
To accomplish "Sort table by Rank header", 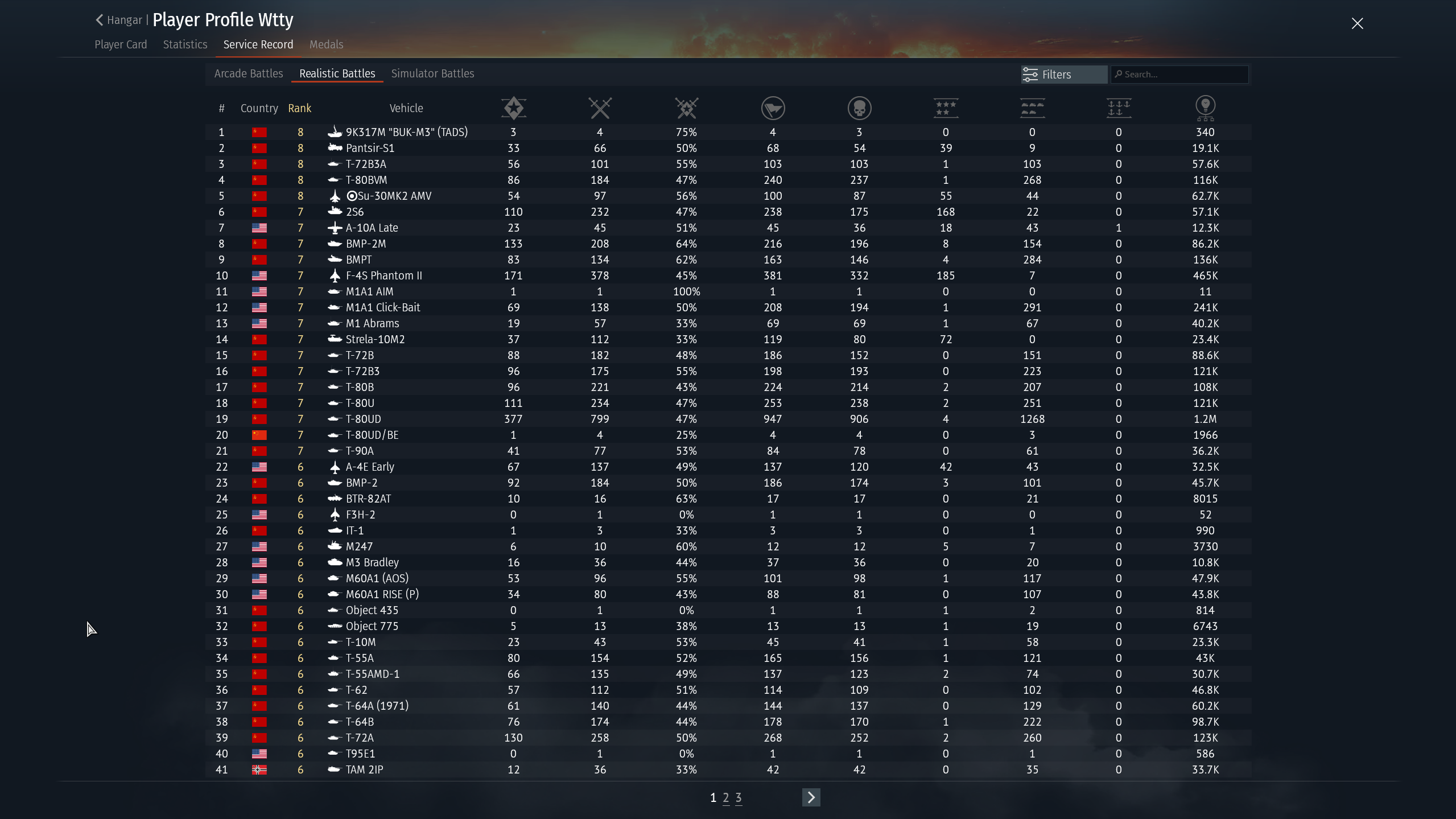I will point(299,108).
